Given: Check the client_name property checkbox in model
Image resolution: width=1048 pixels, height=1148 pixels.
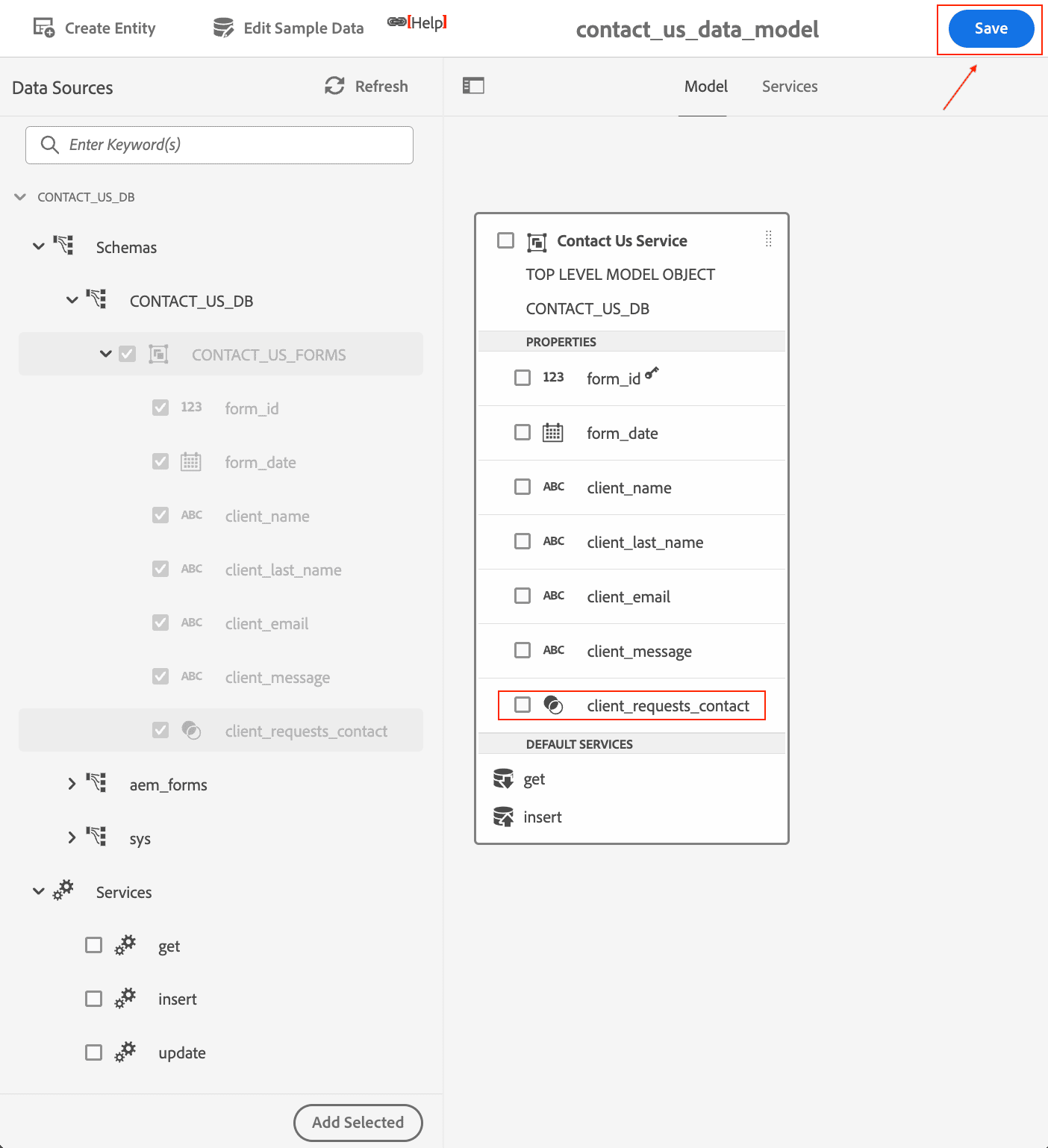Looking at the screenshot, I should pos(523,487).
